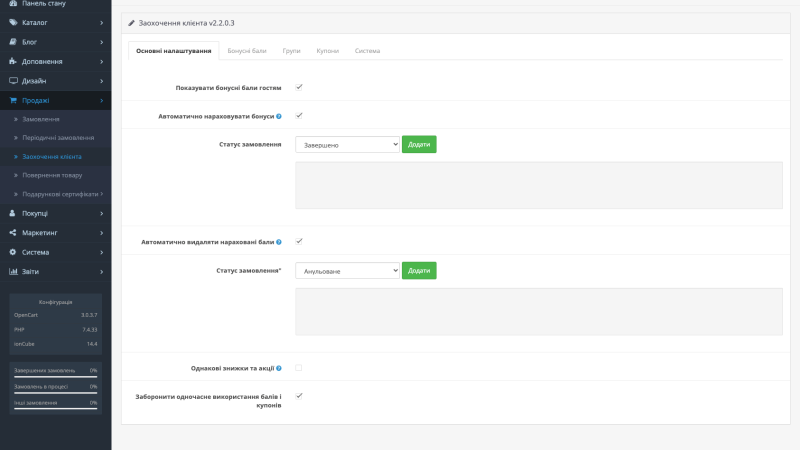Screen dimensions: 800x450
Task: Select the Основні налаштування tab
Action: [173, 51]
